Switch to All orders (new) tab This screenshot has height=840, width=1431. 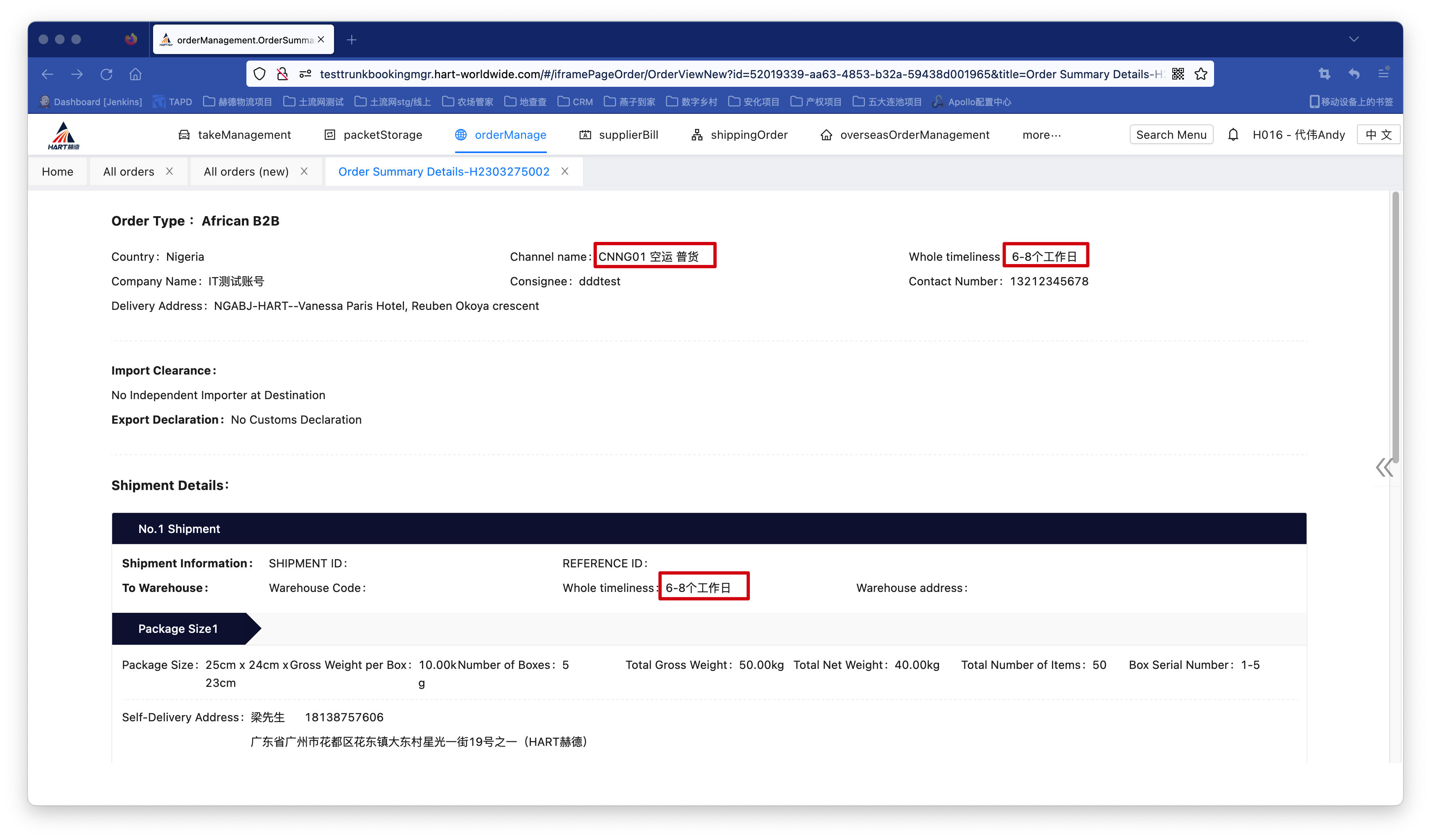point(246,172)
